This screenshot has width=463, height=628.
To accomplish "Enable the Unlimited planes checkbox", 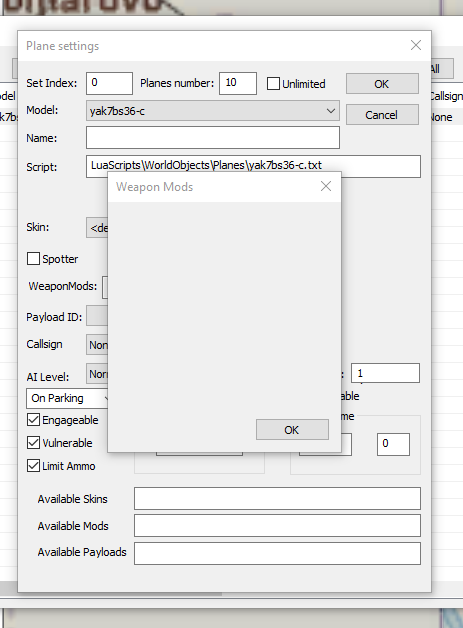I will point(273,84).
